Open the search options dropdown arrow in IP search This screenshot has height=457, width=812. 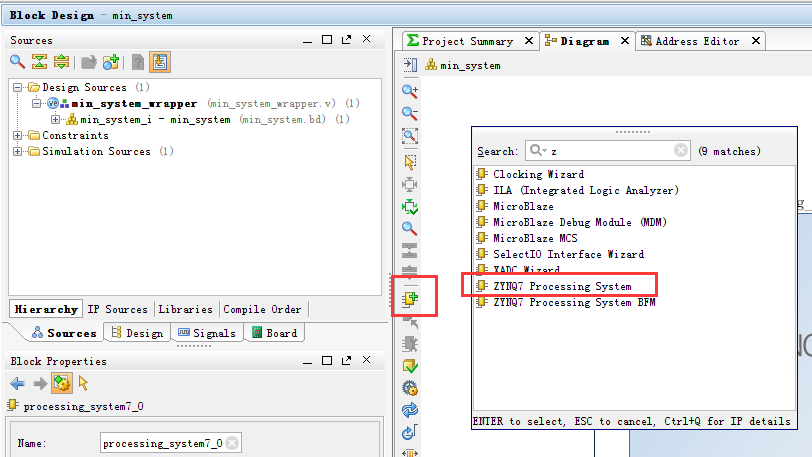tap(545, 151)
